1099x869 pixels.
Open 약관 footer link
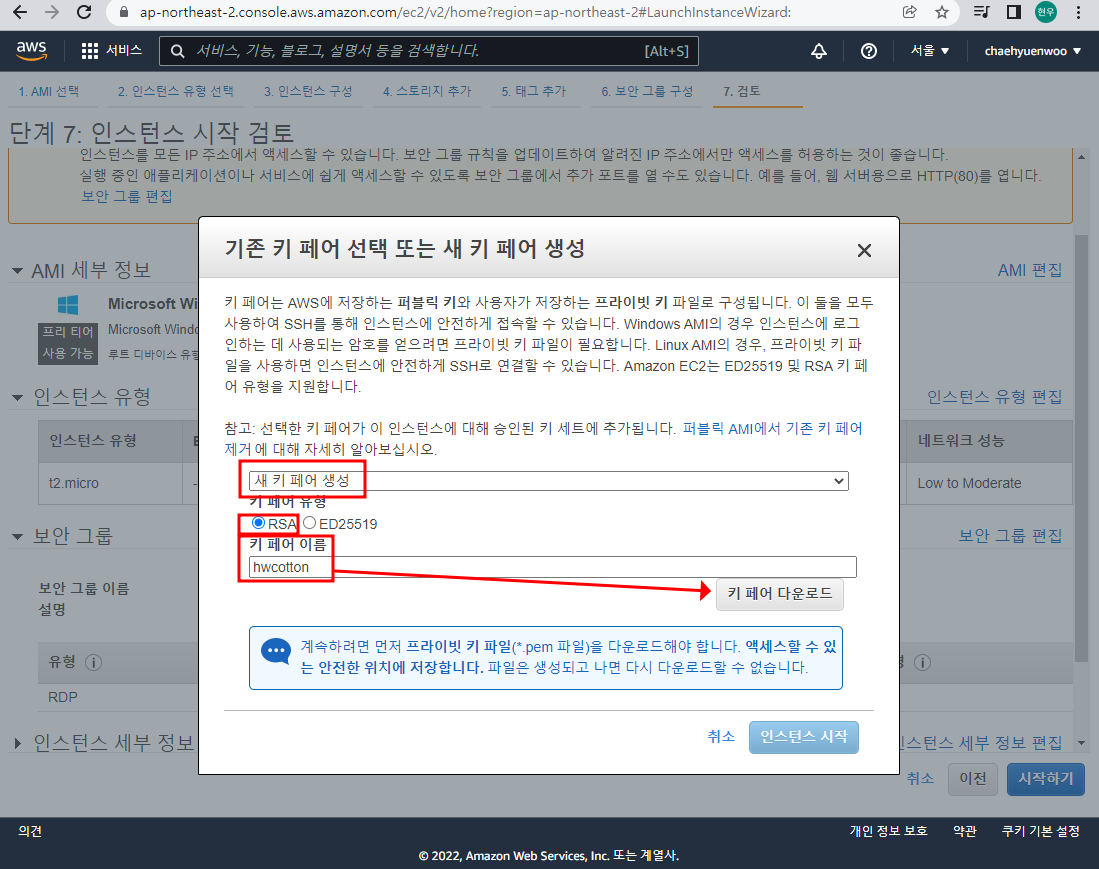pos(965,831)
